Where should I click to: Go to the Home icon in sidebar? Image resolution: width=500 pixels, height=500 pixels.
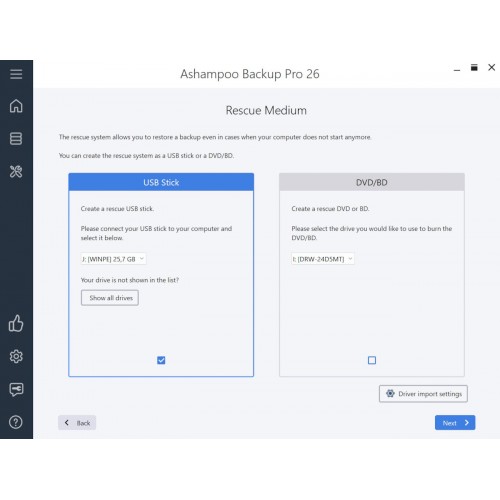click(x=16, y=106)
